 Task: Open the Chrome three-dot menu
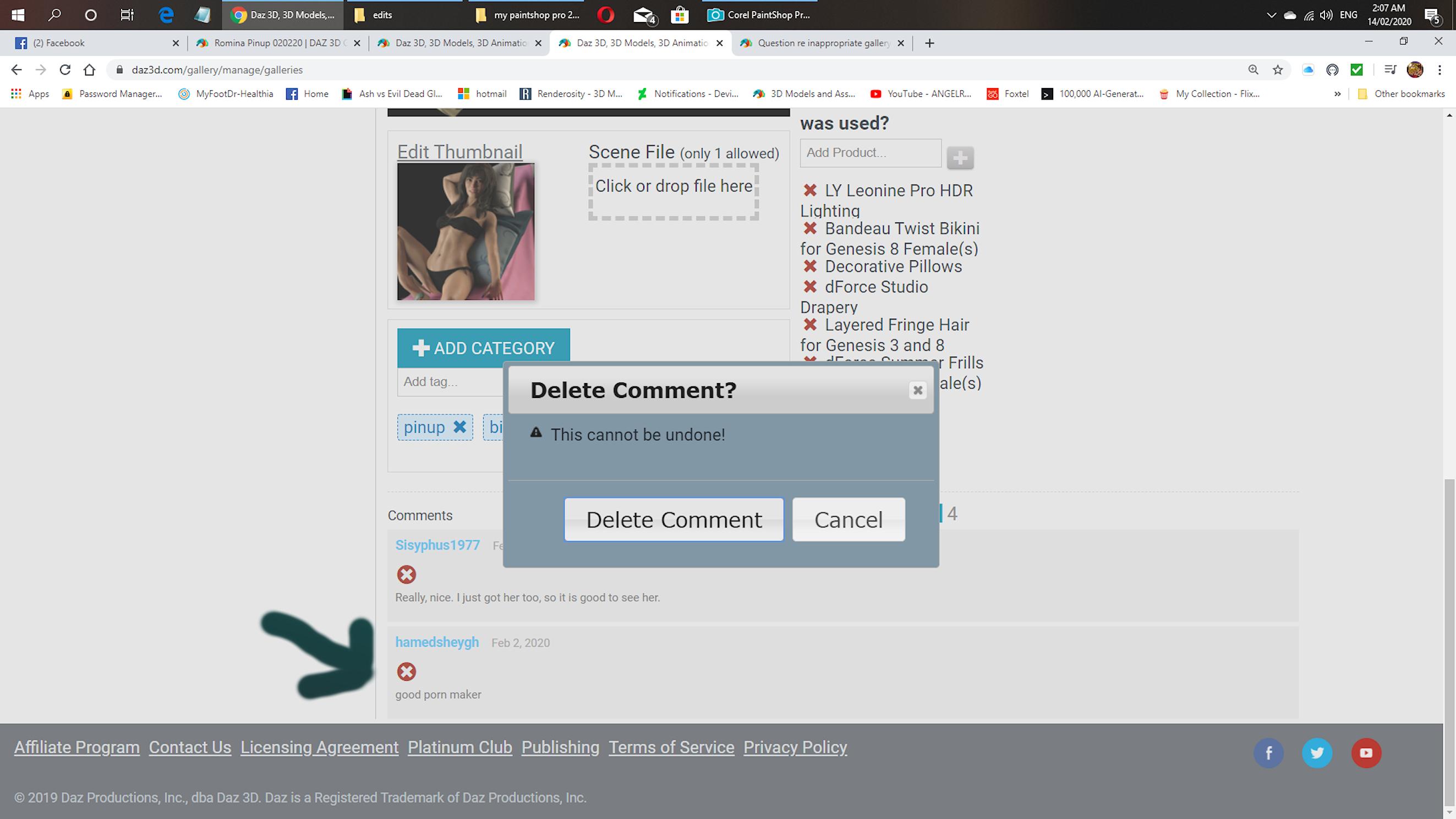click(x=1439, y=69)
